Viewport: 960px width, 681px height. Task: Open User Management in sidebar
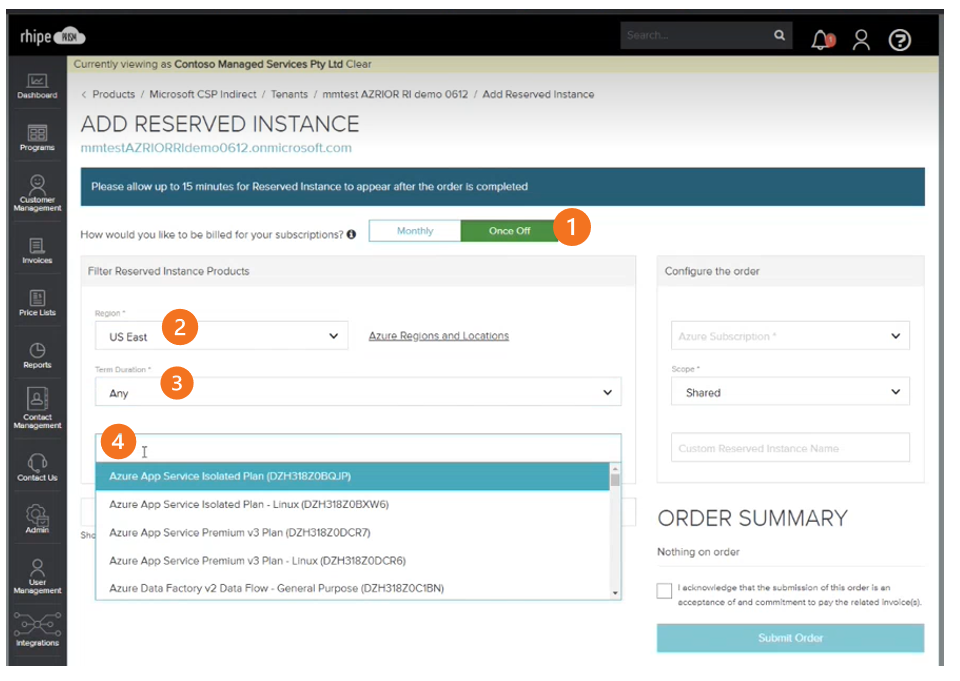coord(37,576)
